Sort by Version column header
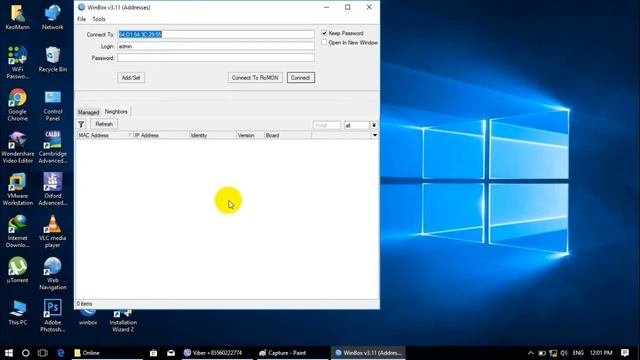Viewport: 640px width, 360px height. [x=250, y=135]
